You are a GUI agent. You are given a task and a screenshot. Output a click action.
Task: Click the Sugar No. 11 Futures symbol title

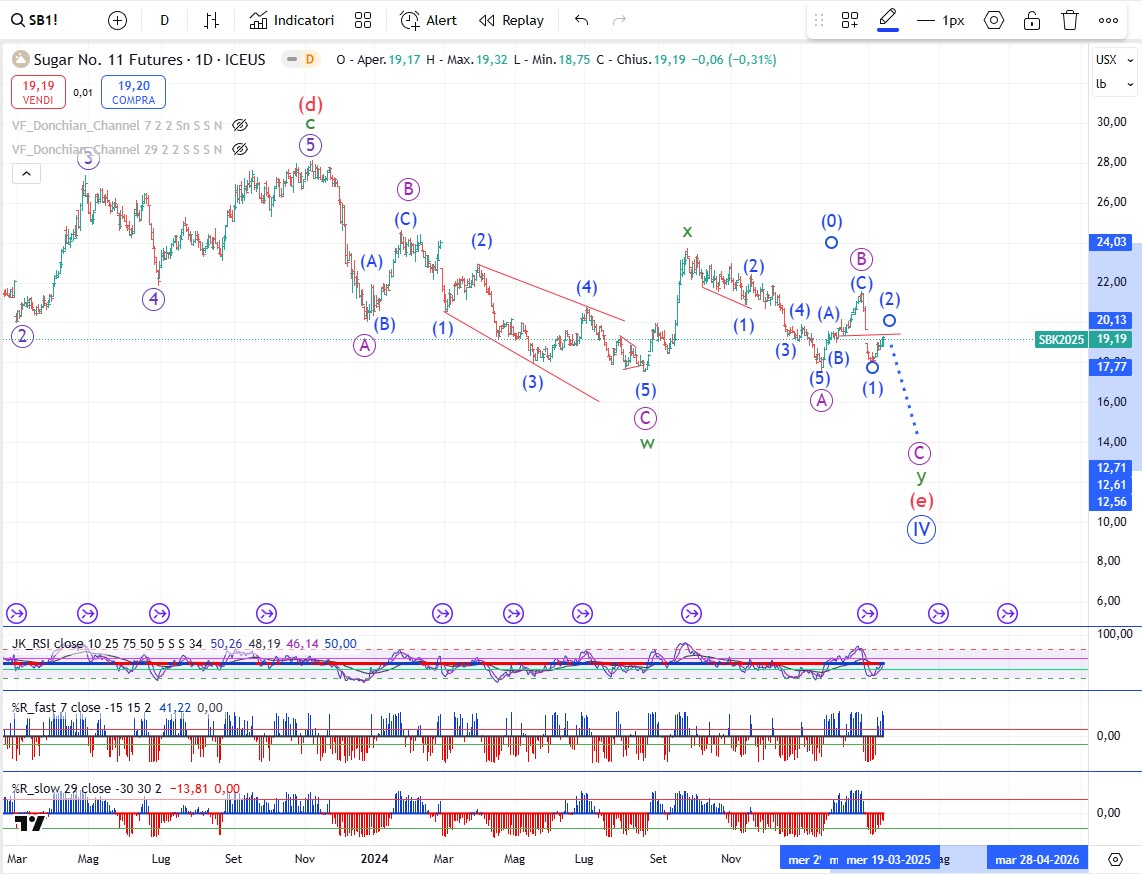(149, 60)
